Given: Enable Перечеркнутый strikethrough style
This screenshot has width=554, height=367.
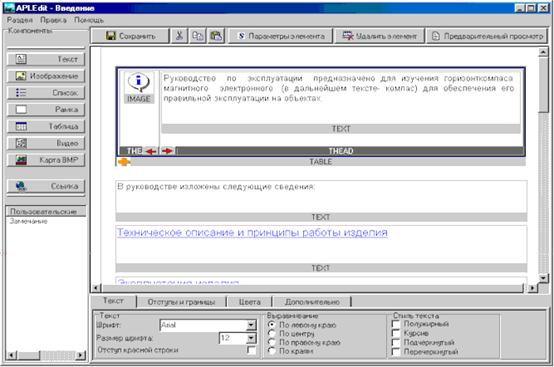Looking at the screenshot, I should [x=396, y=352].
